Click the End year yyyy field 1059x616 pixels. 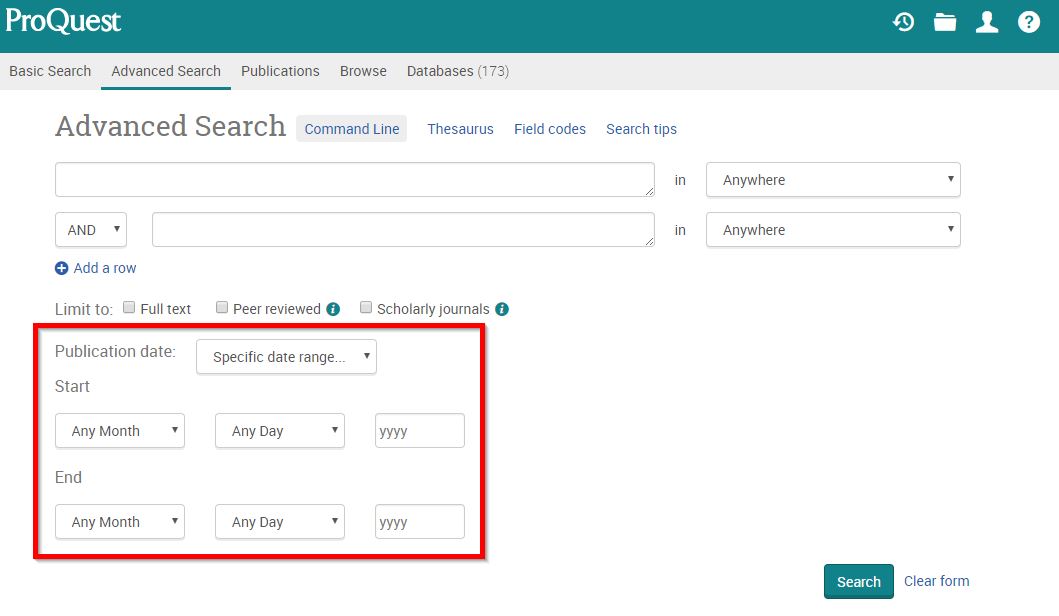coord(419,521)
